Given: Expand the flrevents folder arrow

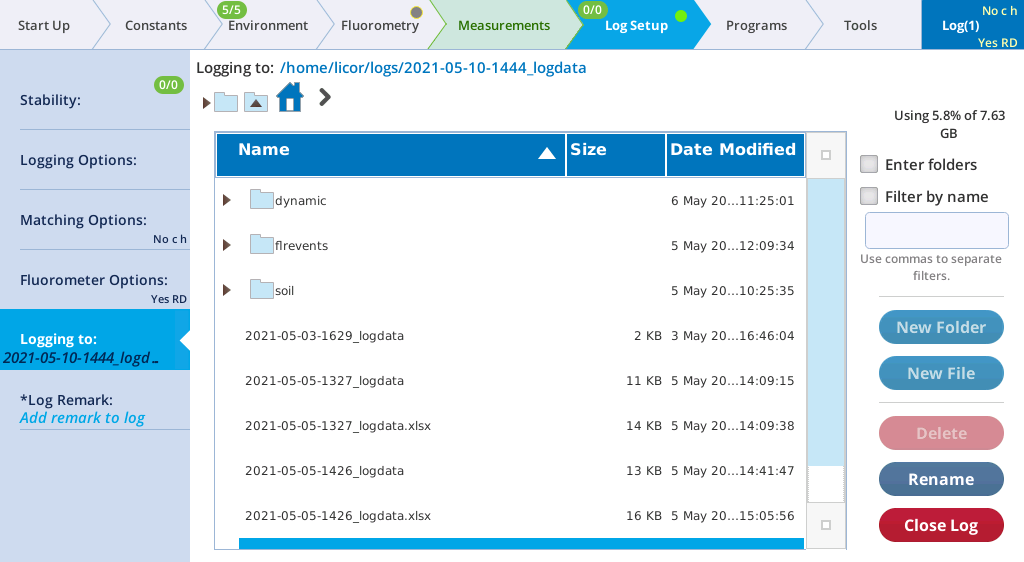Looking at the screenshot, I should pyautogui.click(x=227, y=245).
